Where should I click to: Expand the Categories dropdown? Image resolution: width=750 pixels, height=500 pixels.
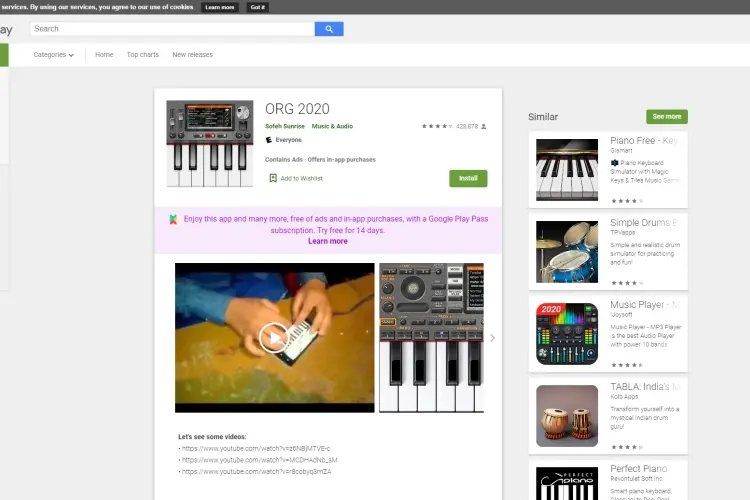pos(54,55)
